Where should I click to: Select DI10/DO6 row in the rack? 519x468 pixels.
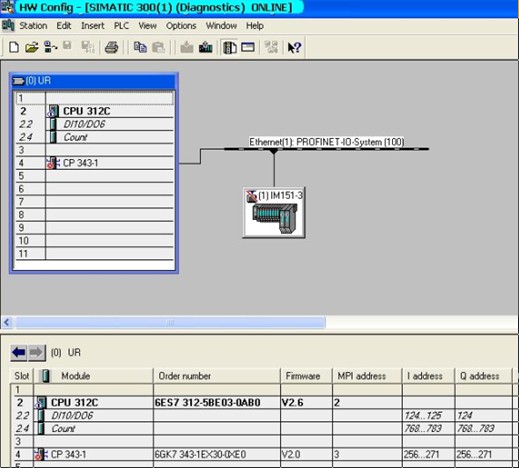coord(95,124)
